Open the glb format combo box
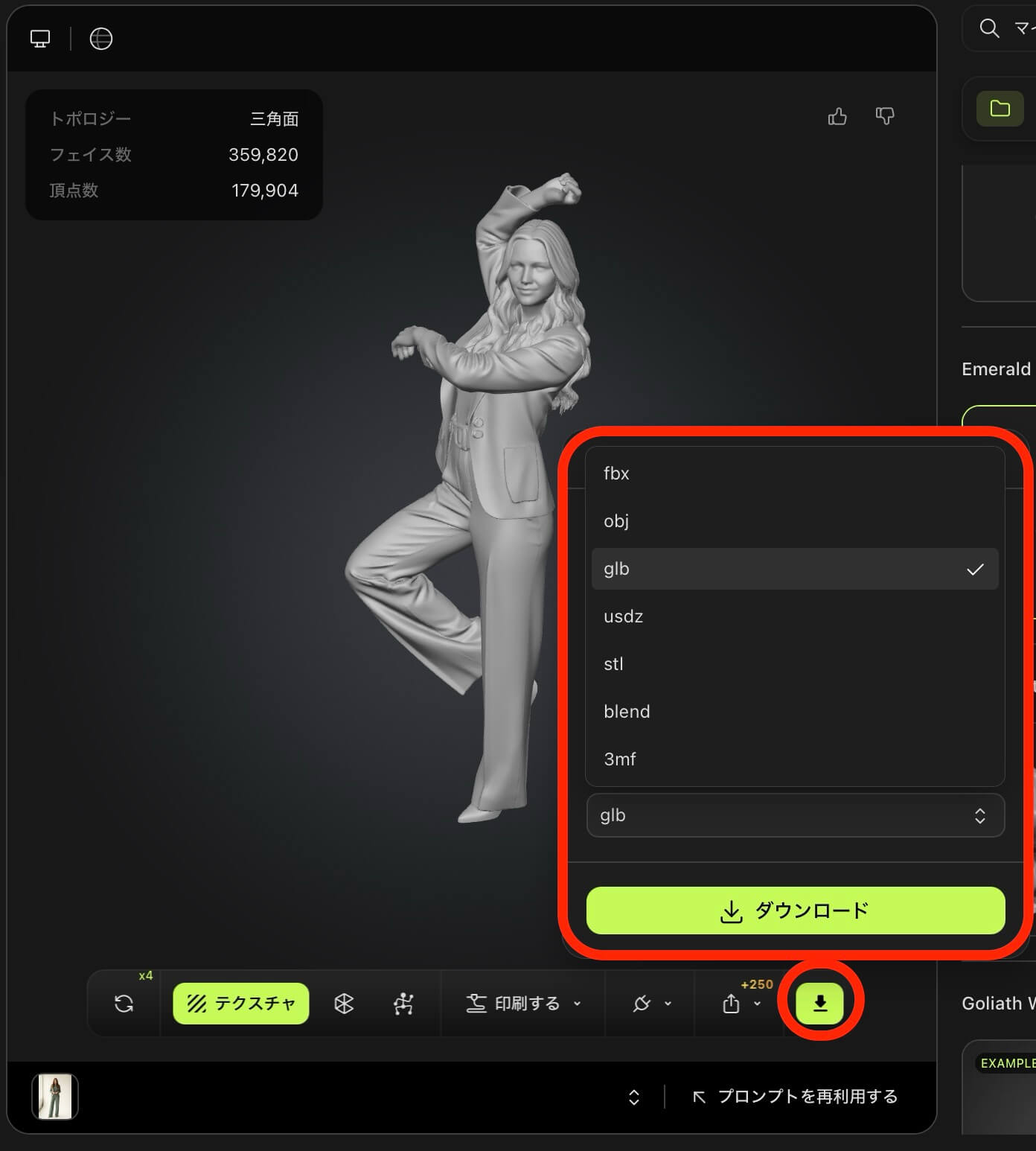This screenshot has height=1151, width=1036. tap(795, 815)
